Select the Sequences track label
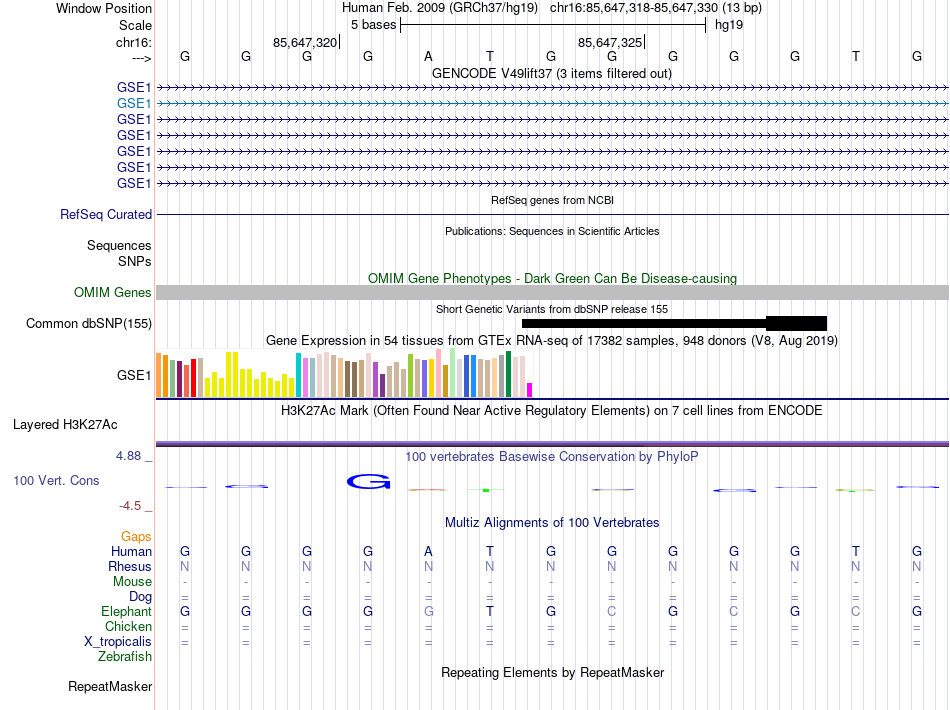Viewport: 950px width, 710px height. 119,245
